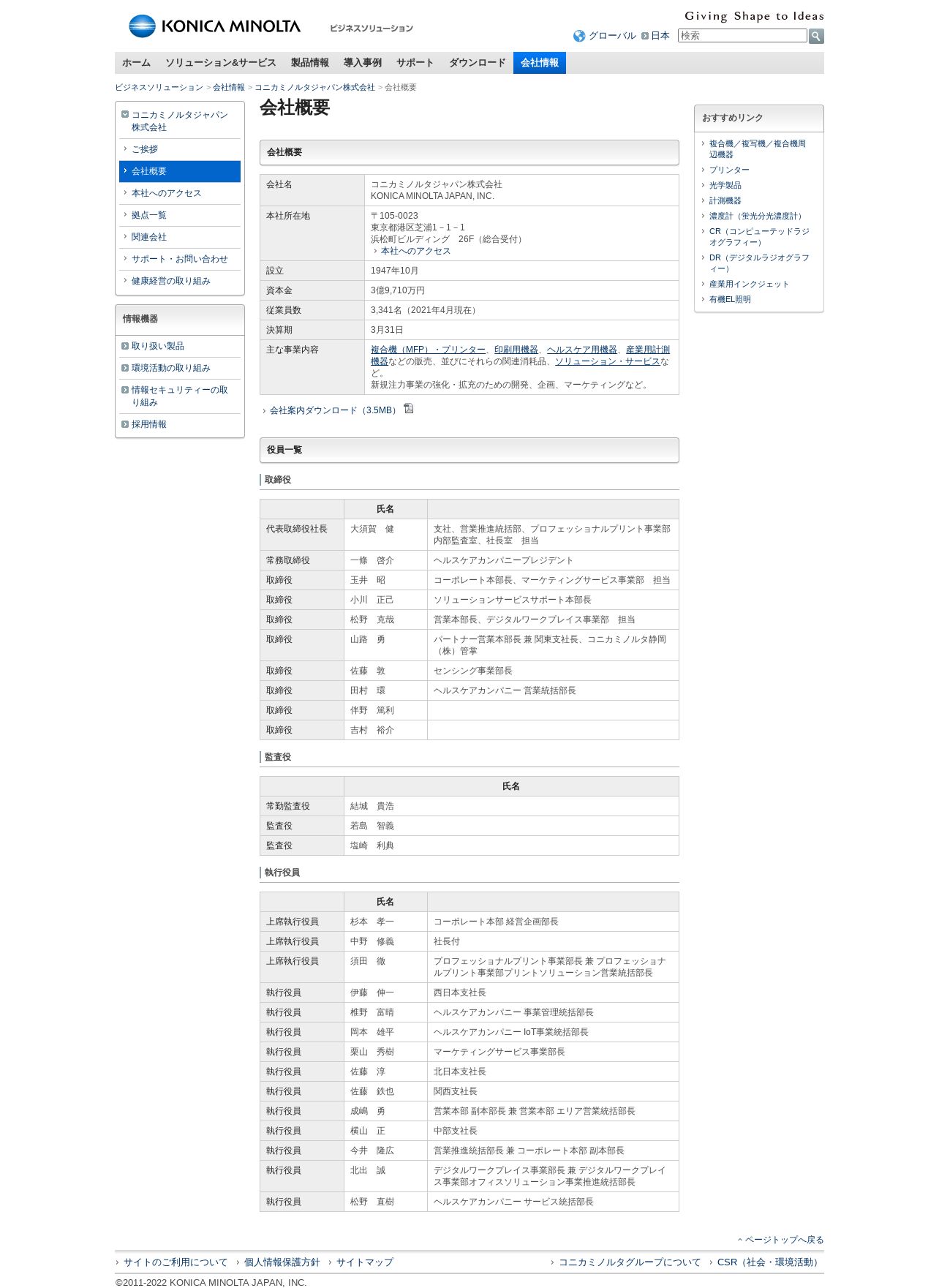Open 有機EL照明 link
939x1288 pixels.
pos(730,299)
